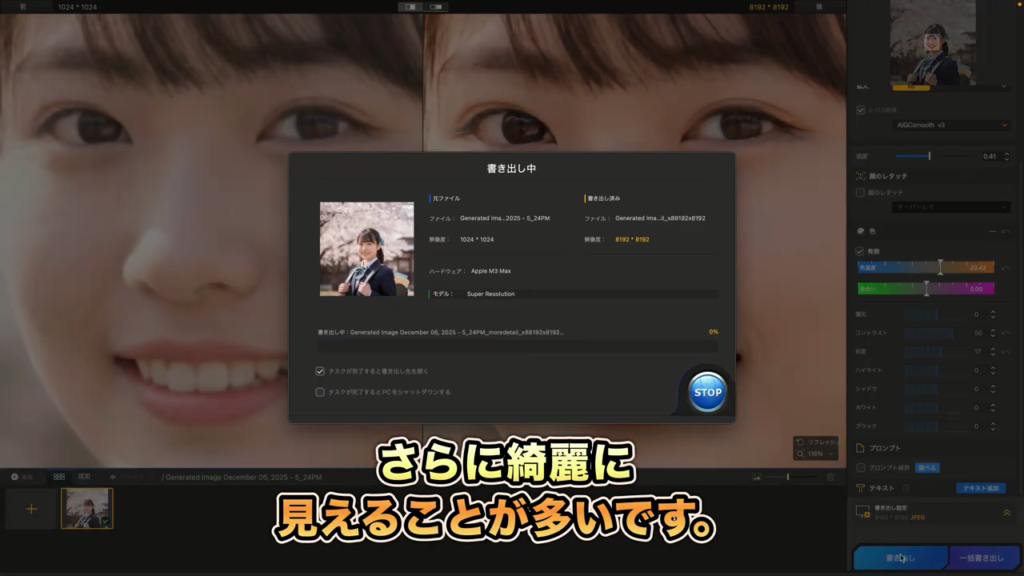1024x576 pixels.
Task: Toggle open export folder when task completes
Action: 320,370
